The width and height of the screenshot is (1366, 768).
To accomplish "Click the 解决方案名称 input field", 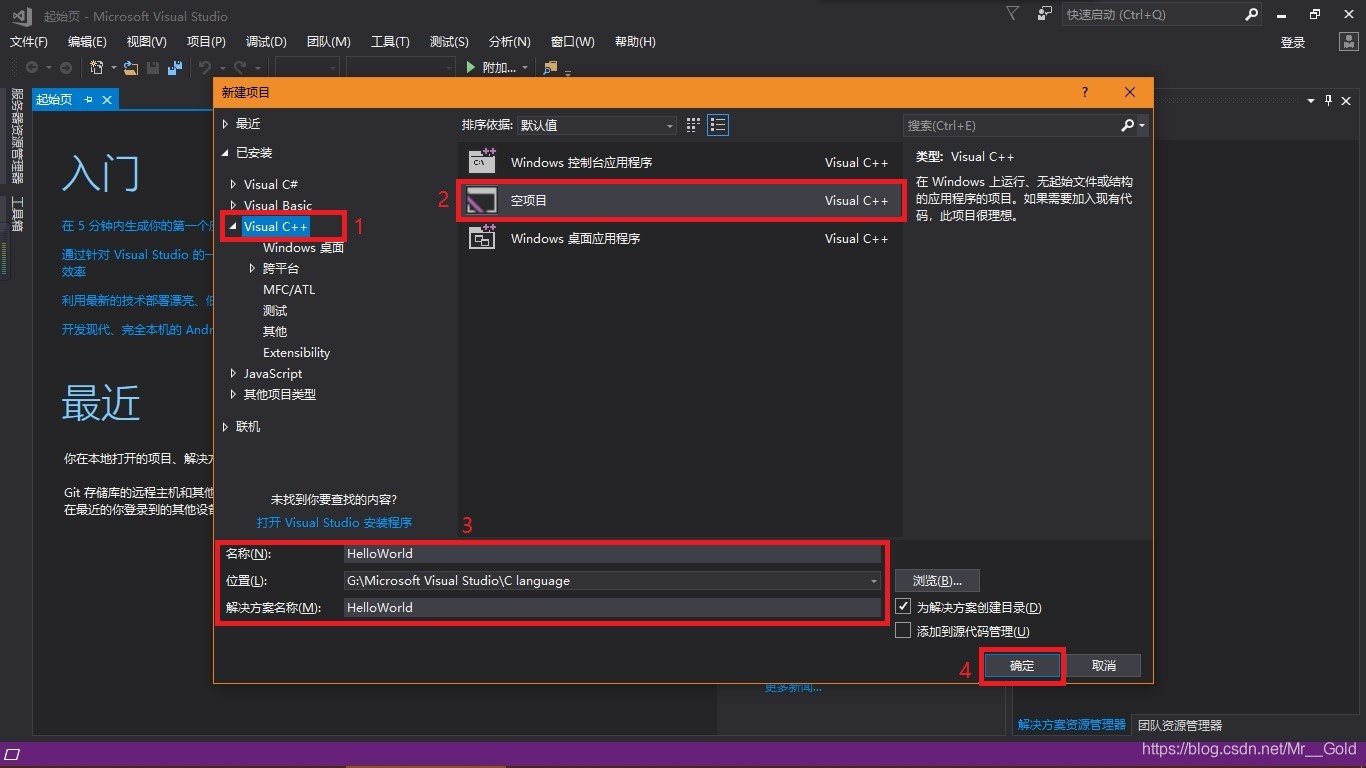I will 612,607.
